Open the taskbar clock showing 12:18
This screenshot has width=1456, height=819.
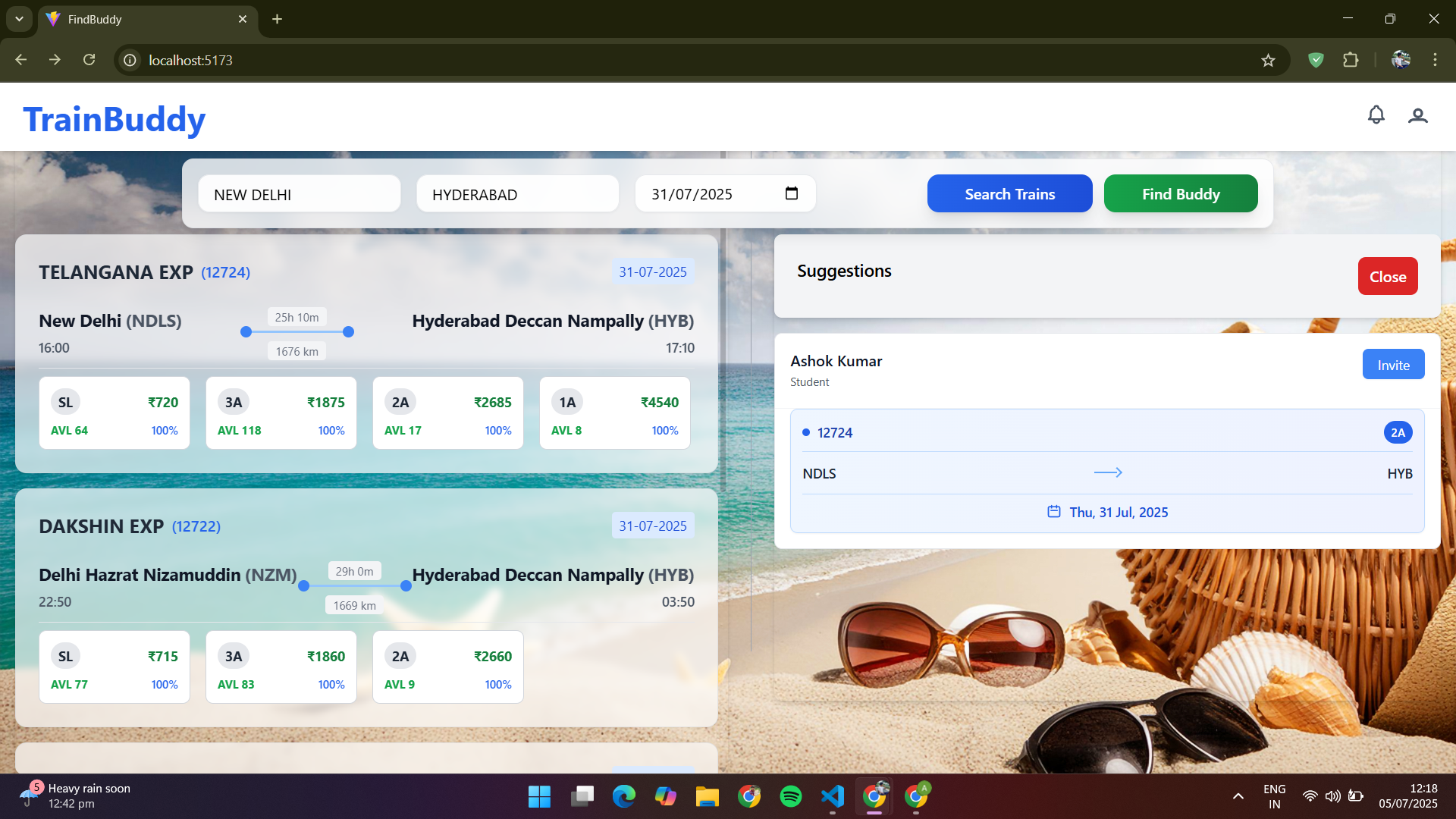click(1408, 796)
